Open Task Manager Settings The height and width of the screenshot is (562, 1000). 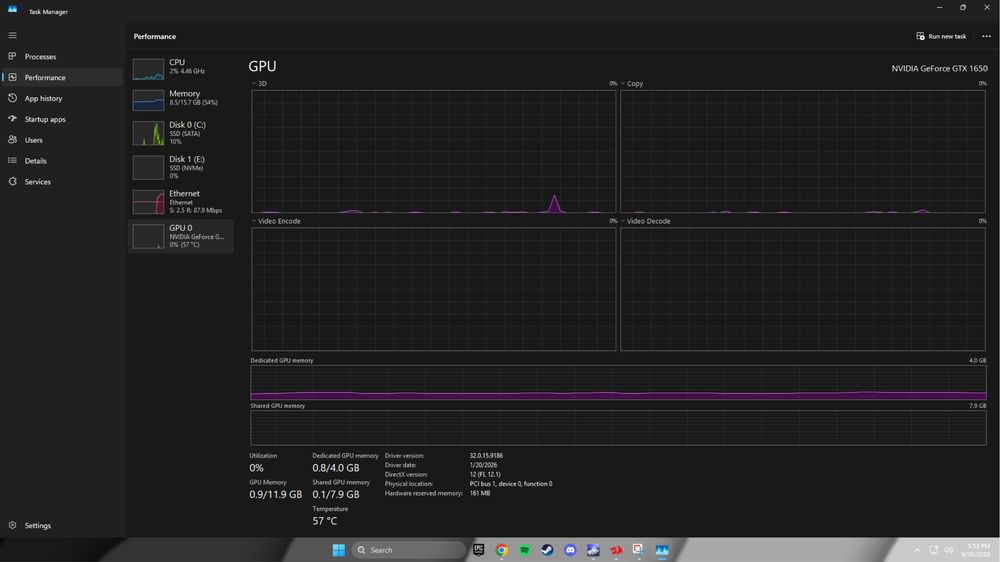pyautogui.click(x=62, y=526)
